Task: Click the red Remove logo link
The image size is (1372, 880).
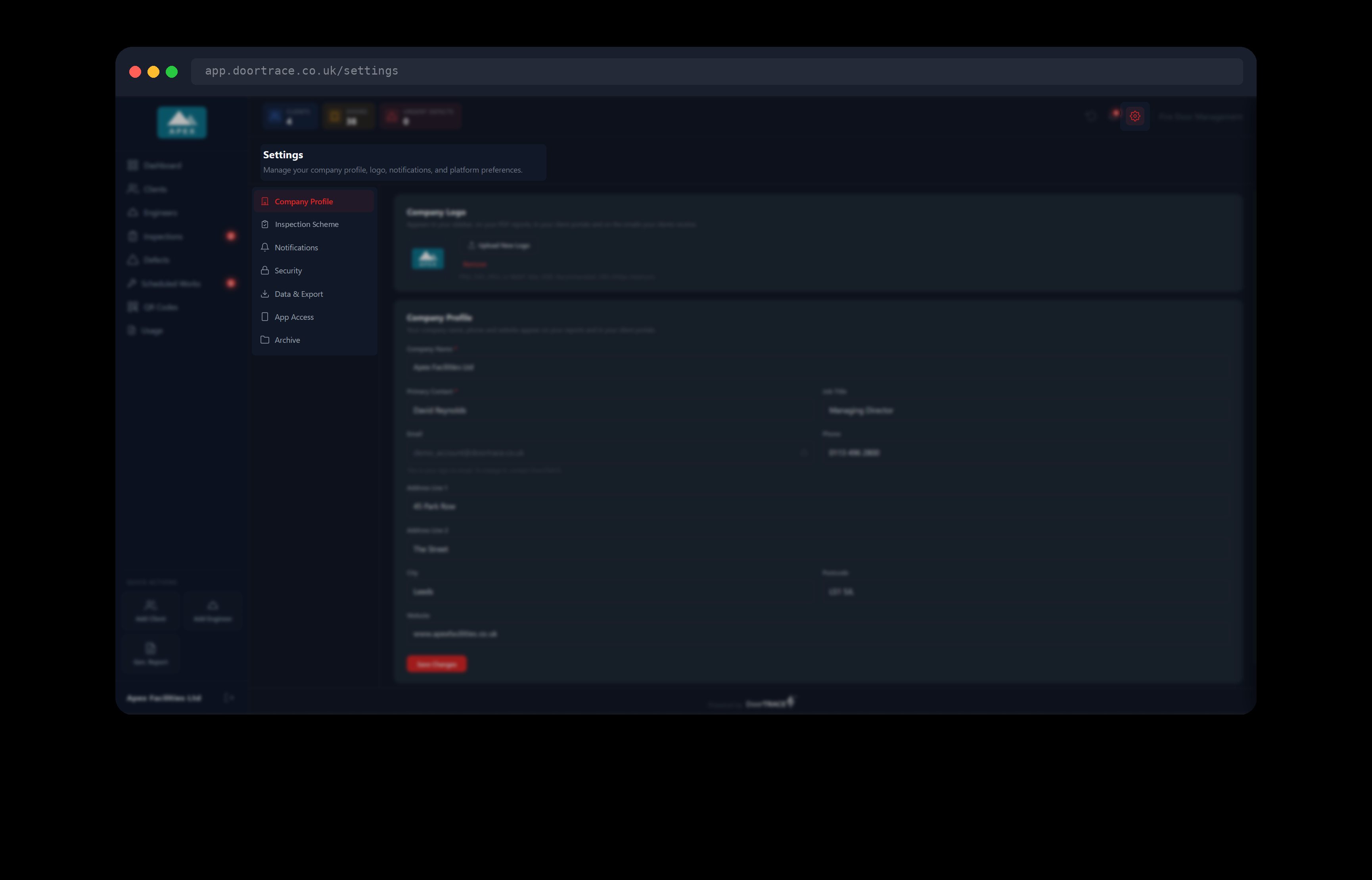Action: 475,265
